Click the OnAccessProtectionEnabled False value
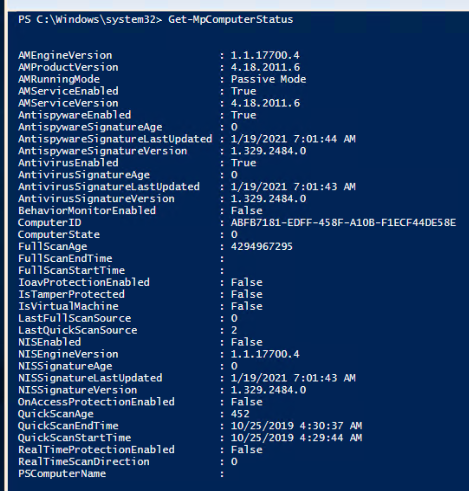 click(247, 402)
